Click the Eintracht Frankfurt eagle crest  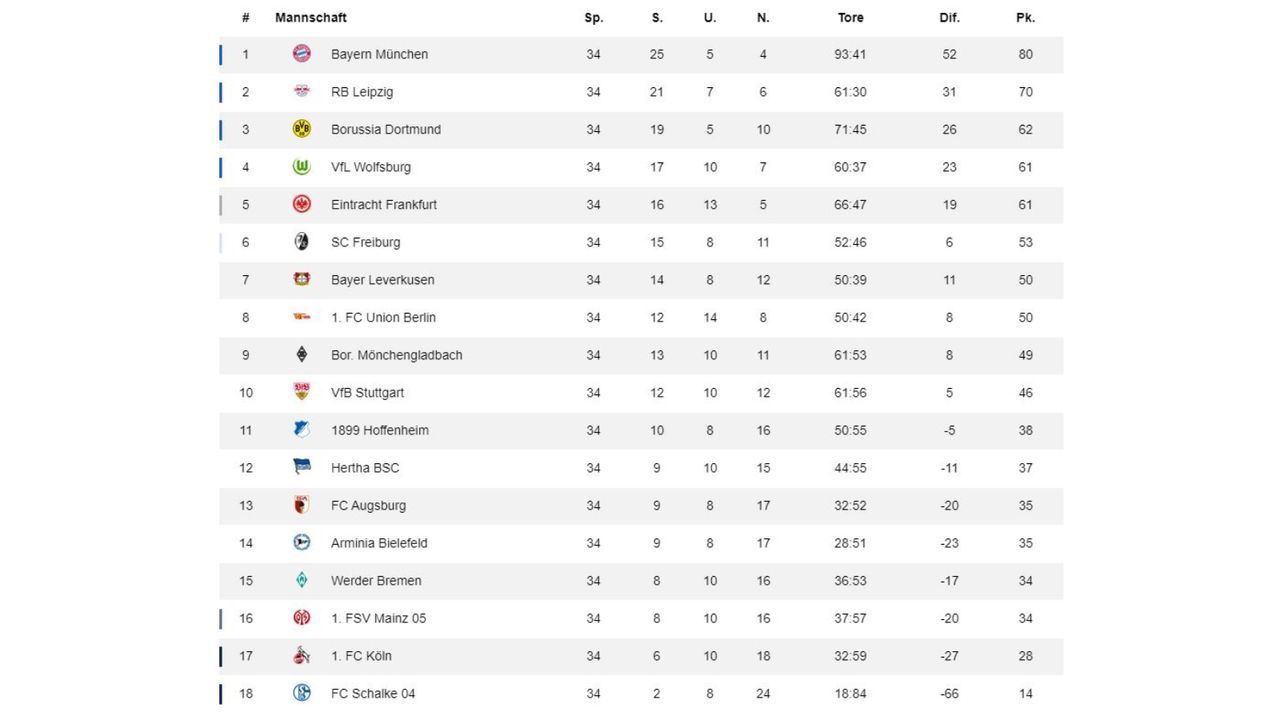coord(301,205)
